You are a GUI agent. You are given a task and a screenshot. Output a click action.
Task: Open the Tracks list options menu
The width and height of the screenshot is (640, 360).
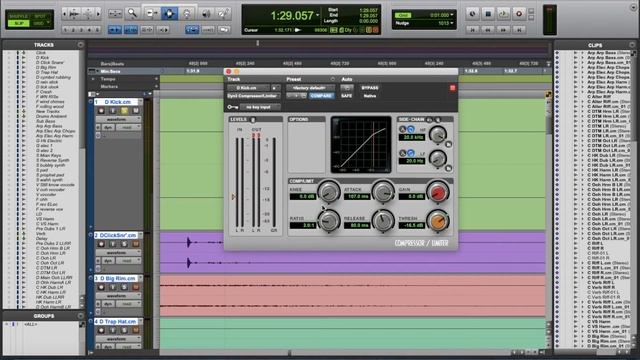[80, 45]
